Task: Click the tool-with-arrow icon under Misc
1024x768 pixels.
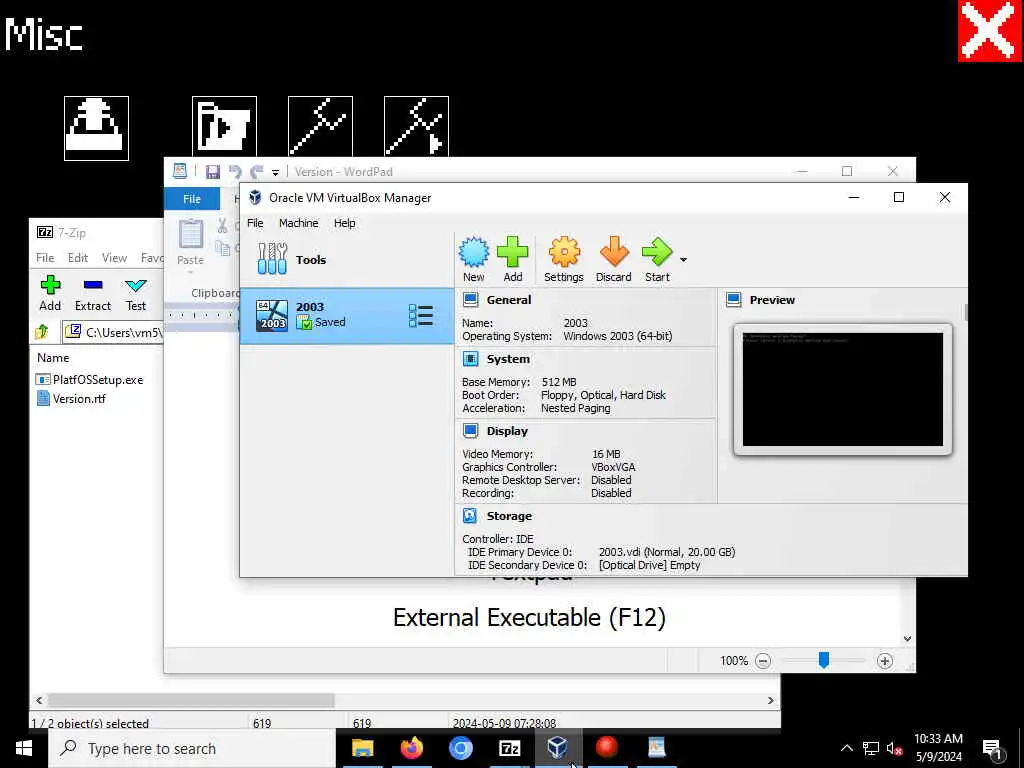Action: point(417,127)
